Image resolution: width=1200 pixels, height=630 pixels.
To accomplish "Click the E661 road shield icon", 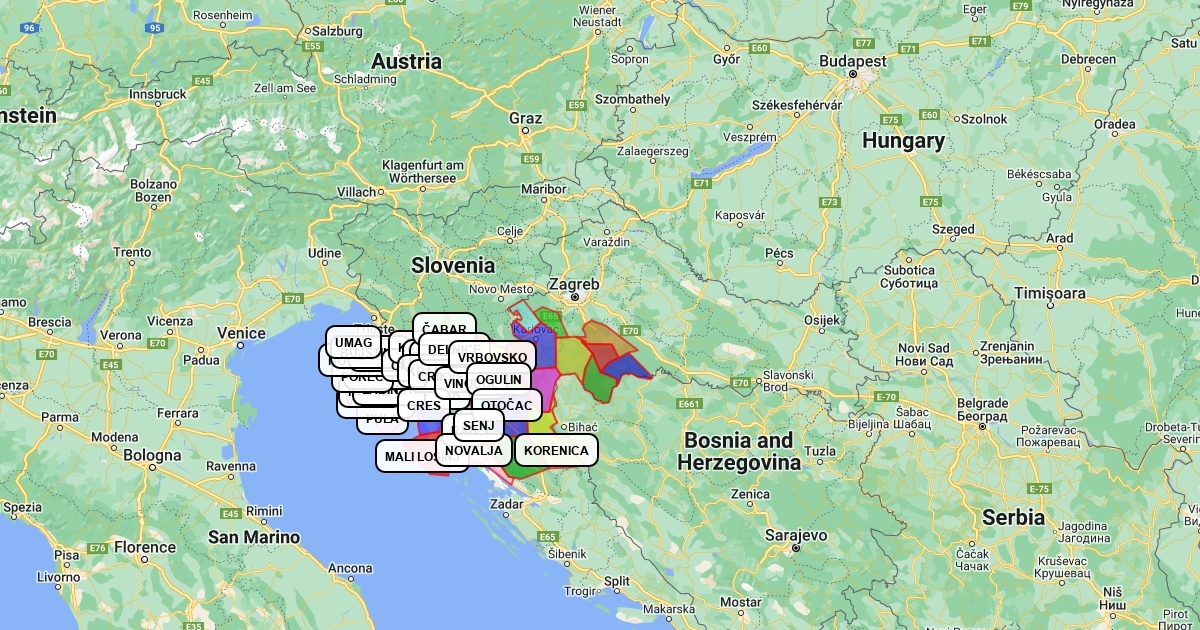I will 688,404.
